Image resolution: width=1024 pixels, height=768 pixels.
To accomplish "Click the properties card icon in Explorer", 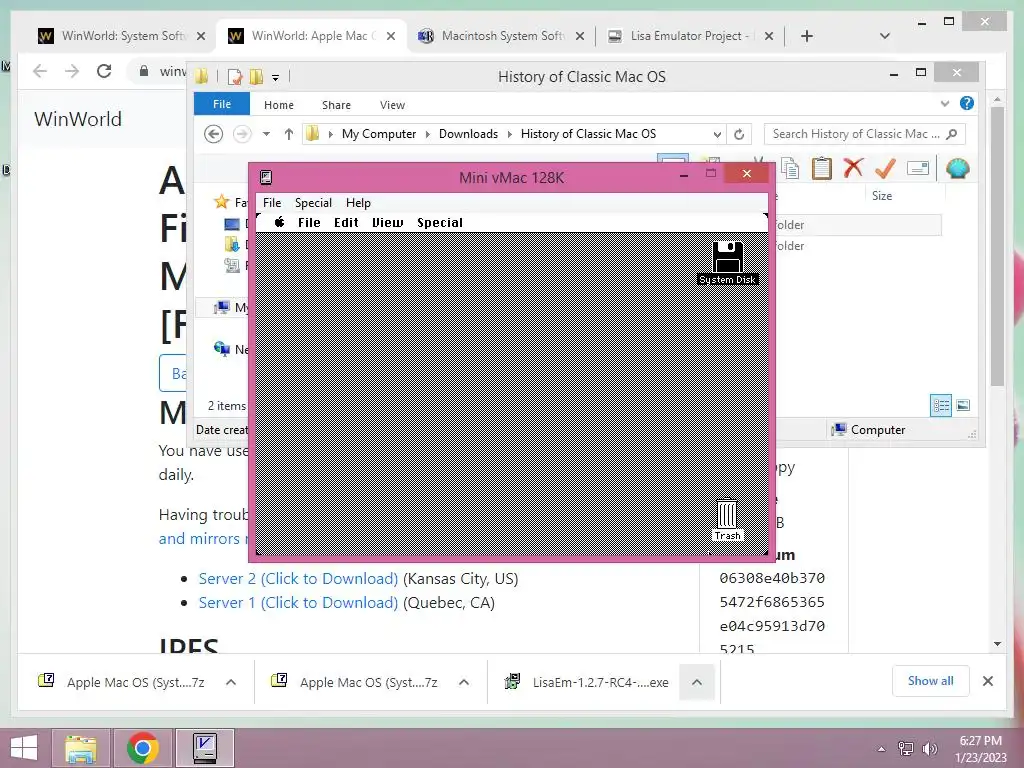I will (x=918, y=168).
